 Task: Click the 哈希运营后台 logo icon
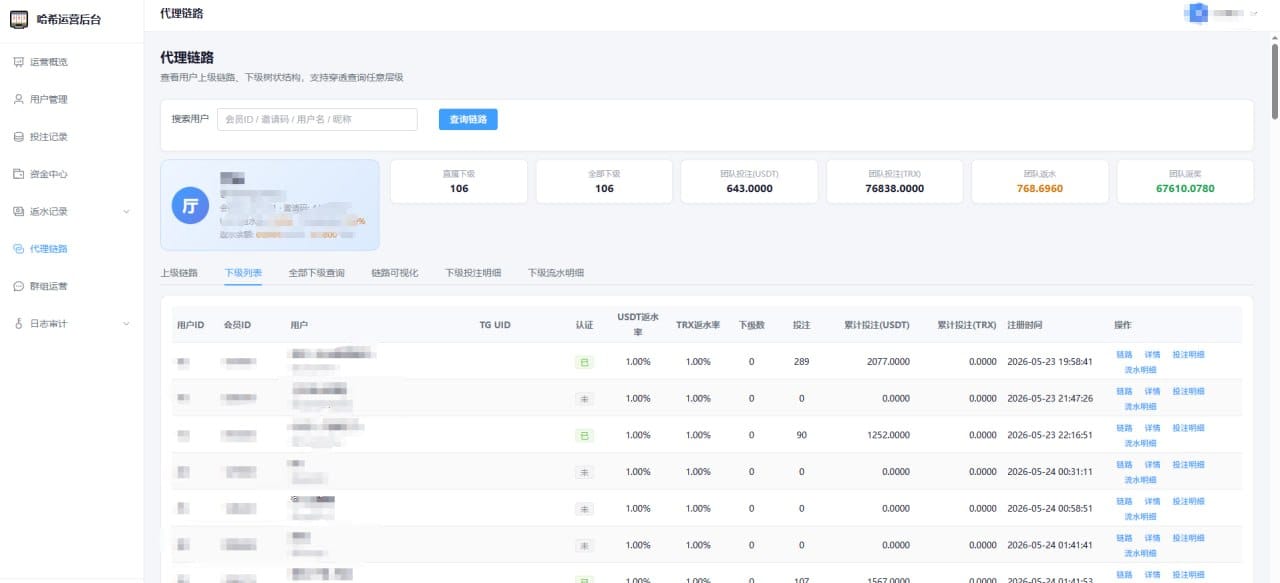19,20
